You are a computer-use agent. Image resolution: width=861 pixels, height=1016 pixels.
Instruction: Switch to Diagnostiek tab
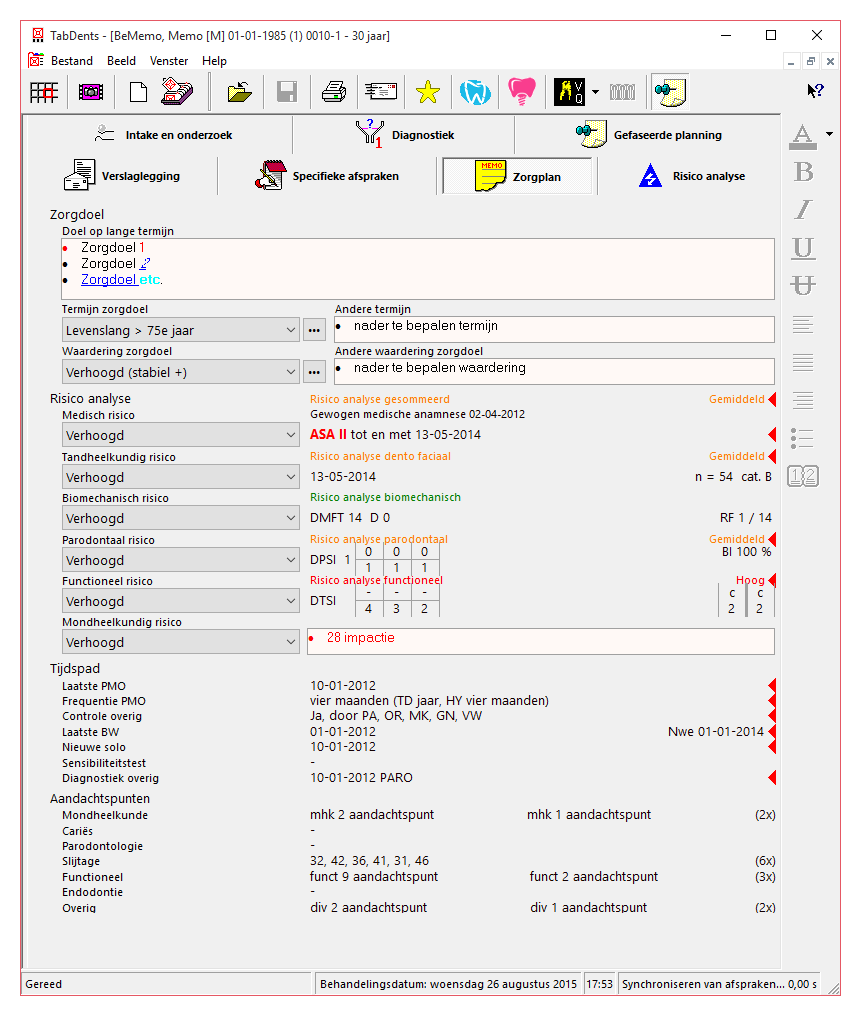(x=405, y=135)
